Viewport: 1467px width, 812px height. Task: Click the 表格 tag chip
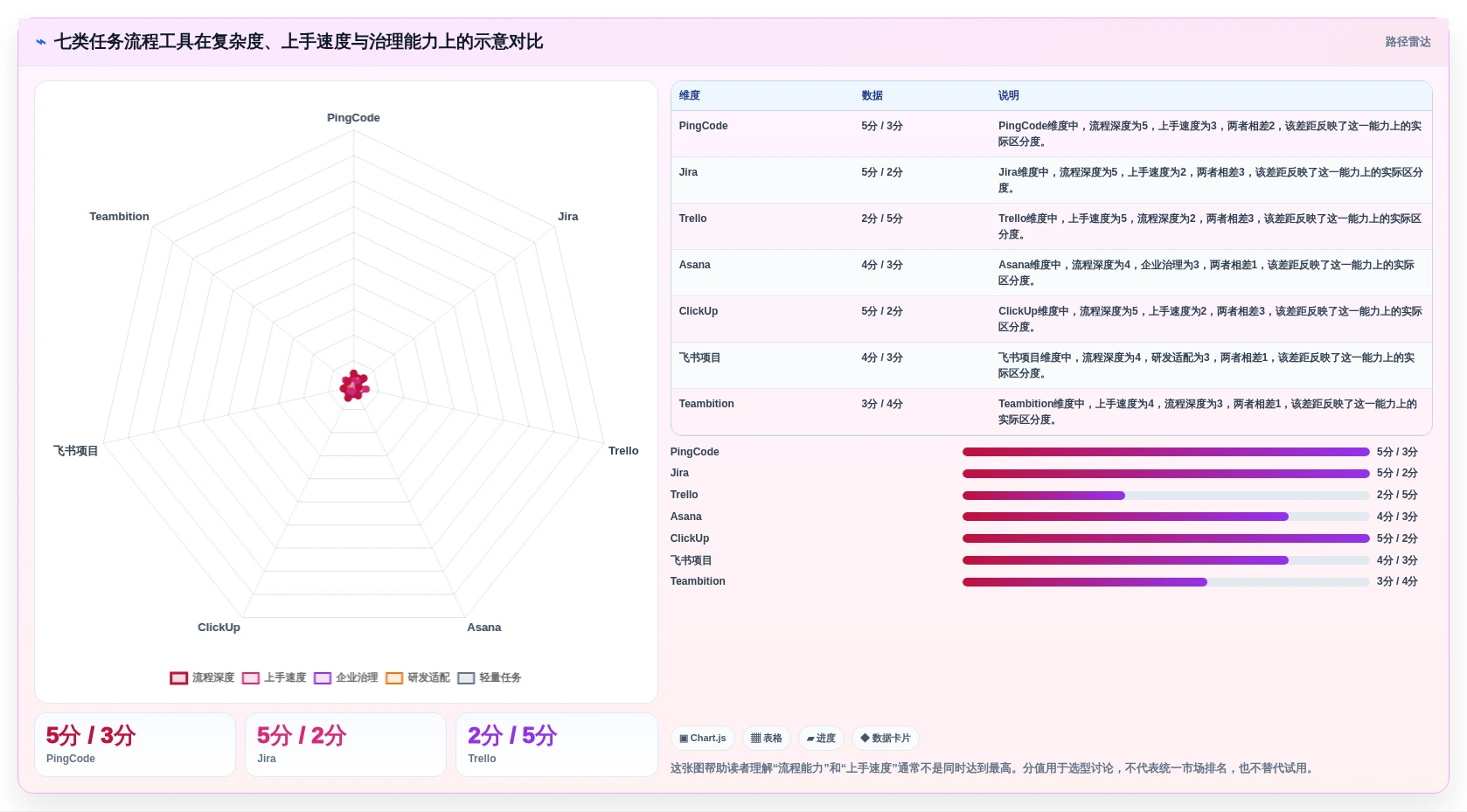click(767, 739)
